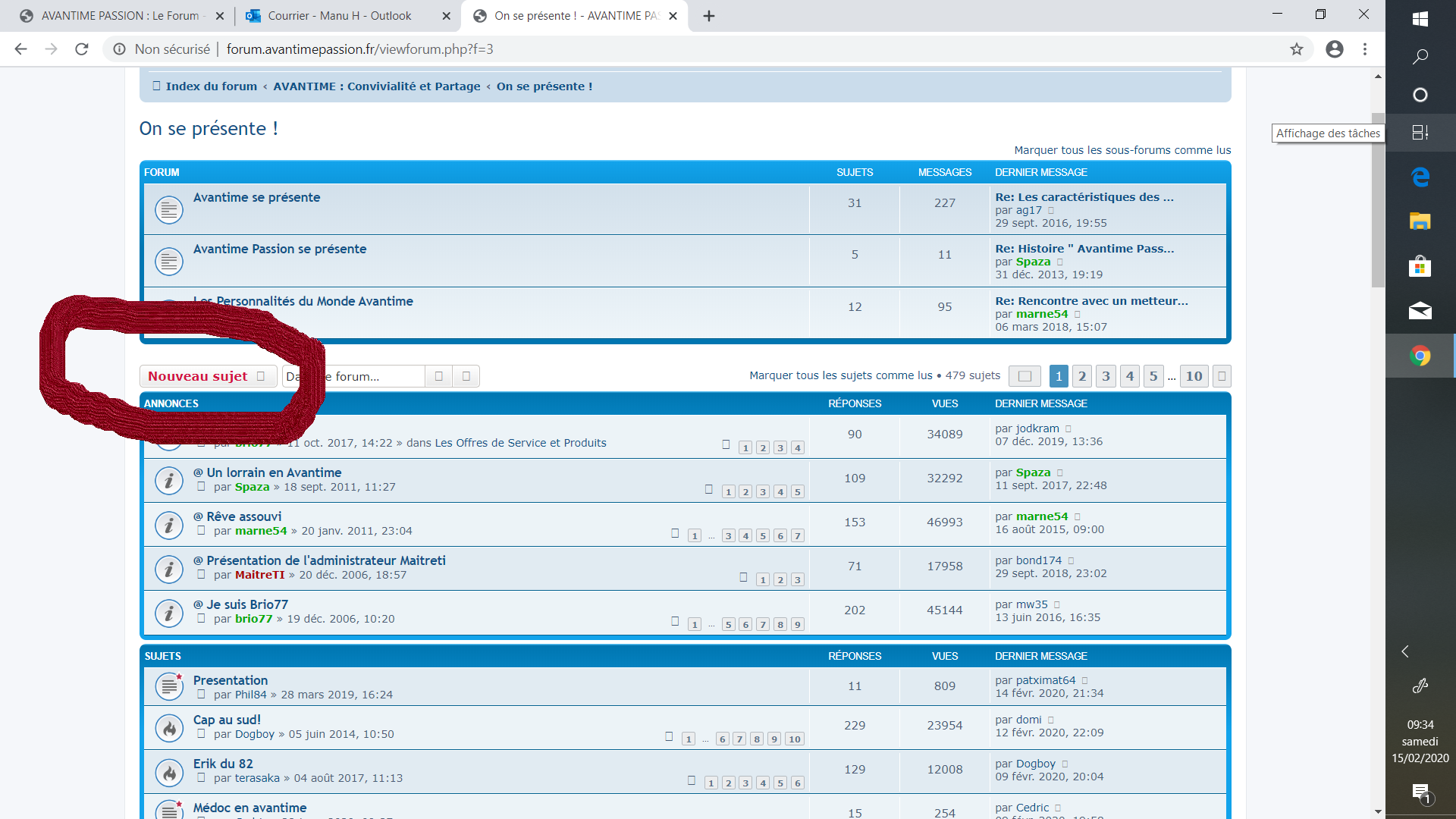Open the Microsoft Edge taskbar icon
The width and height of the screenshot is (1456, 819).
[x=1420, y=177]
